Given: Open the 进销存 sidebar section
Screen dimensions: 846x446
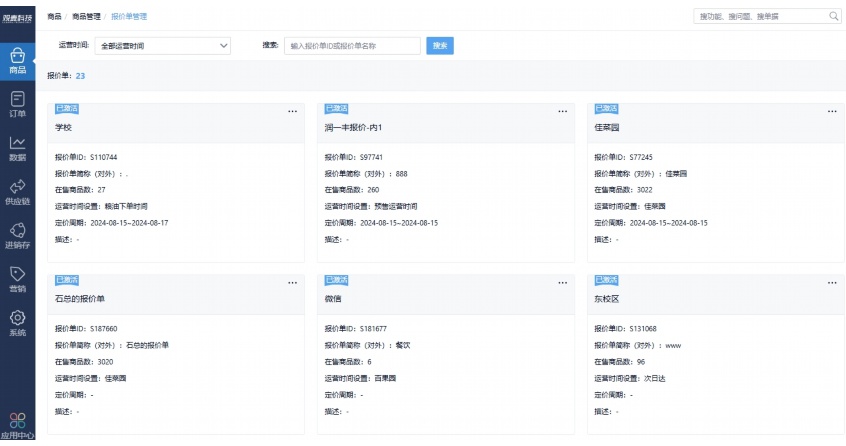Looking at the screenshot, I should tap(17, 236).
